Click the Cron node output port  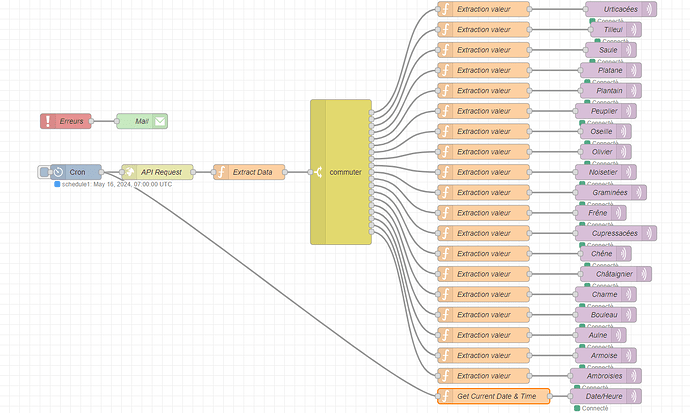[x=101, y=172]
